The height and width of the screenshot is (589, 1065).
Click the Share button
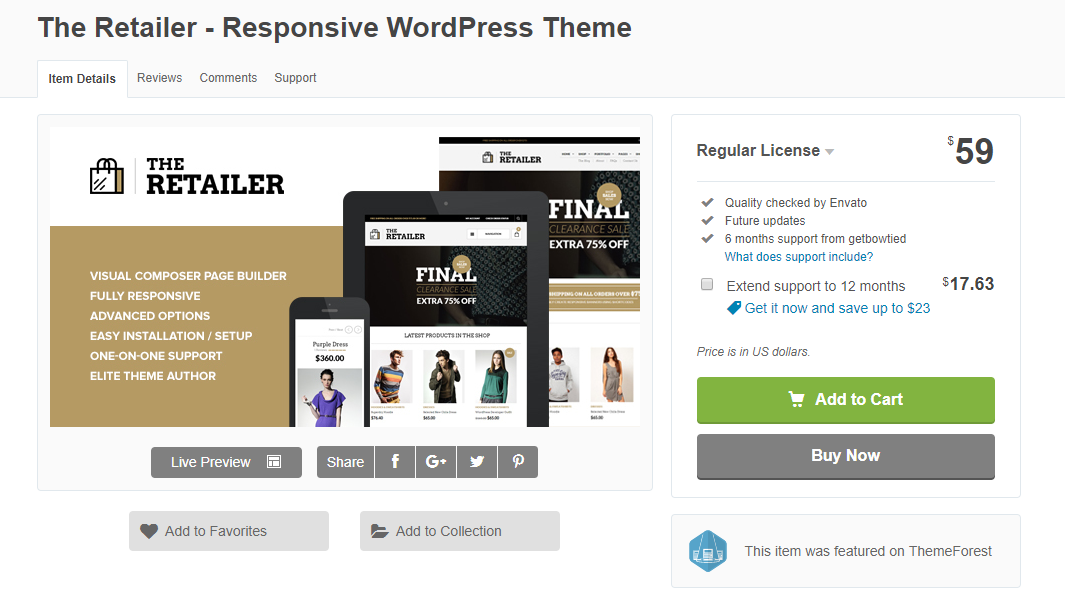(345, 462)
